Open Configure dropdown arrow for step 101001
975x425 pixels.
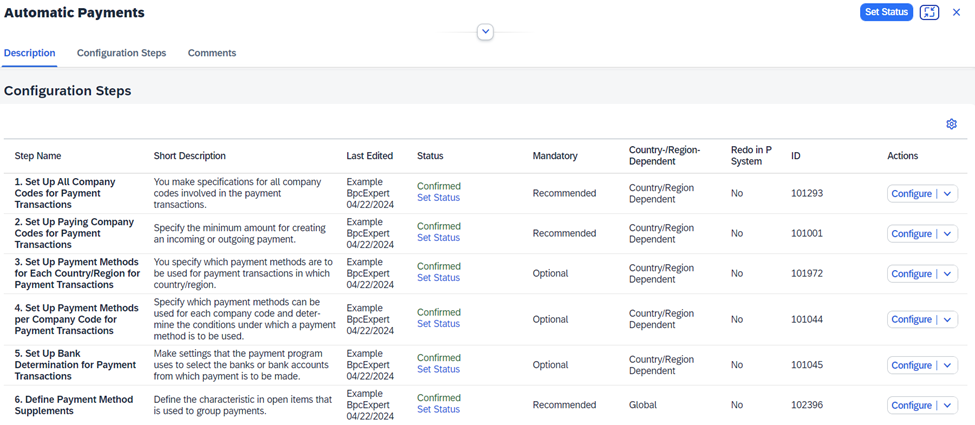click(x=947, y=233)
